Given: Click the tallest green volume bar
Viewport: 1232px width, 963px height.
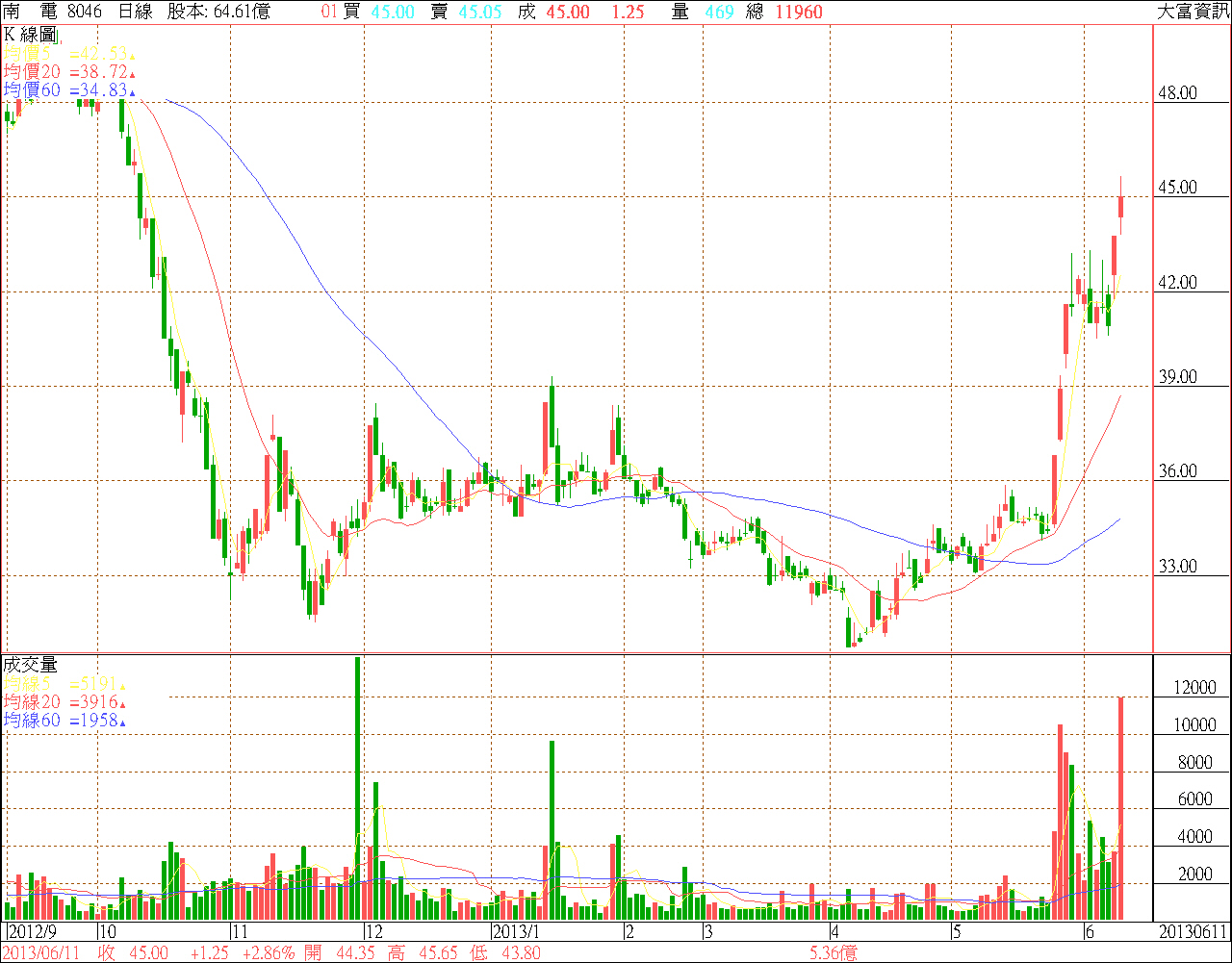Looking at the screenshot, I should pos(358,789).
